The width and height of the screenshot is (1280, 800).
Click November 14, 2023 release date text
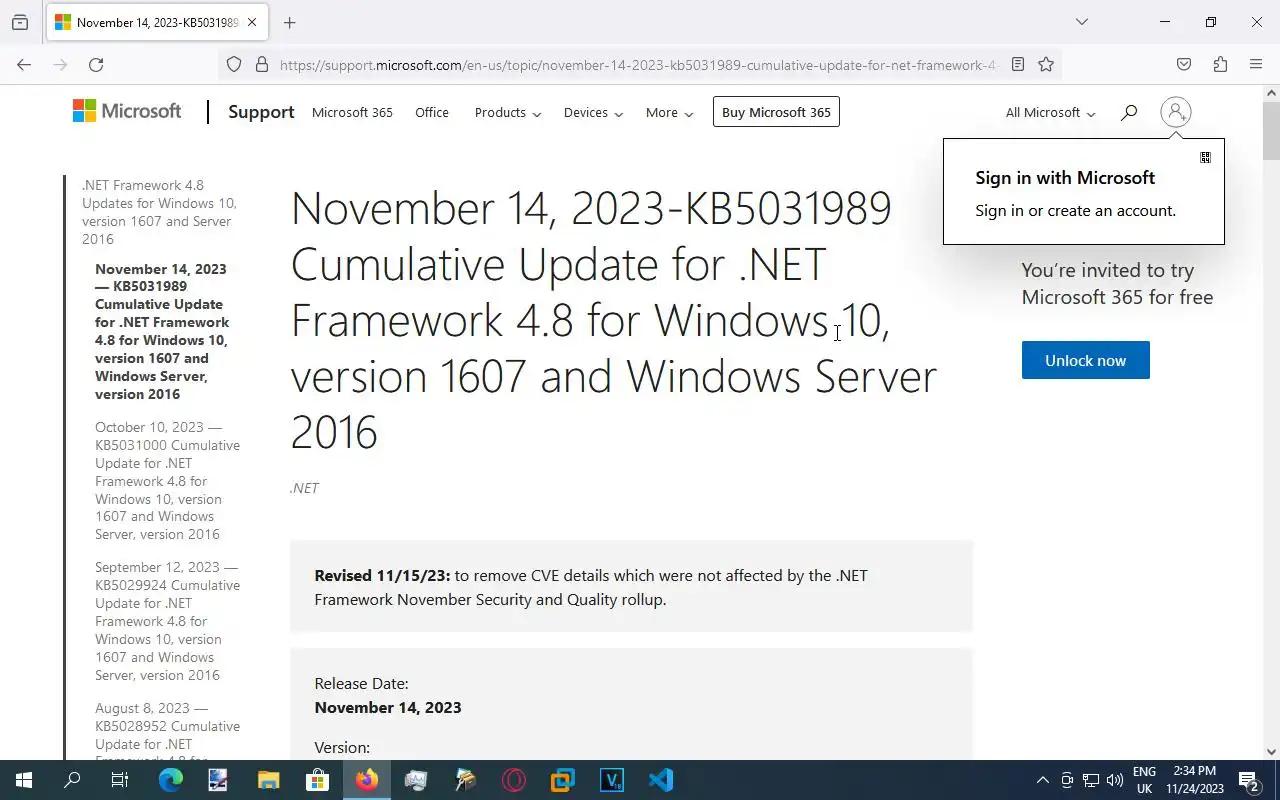pos(388,707)
